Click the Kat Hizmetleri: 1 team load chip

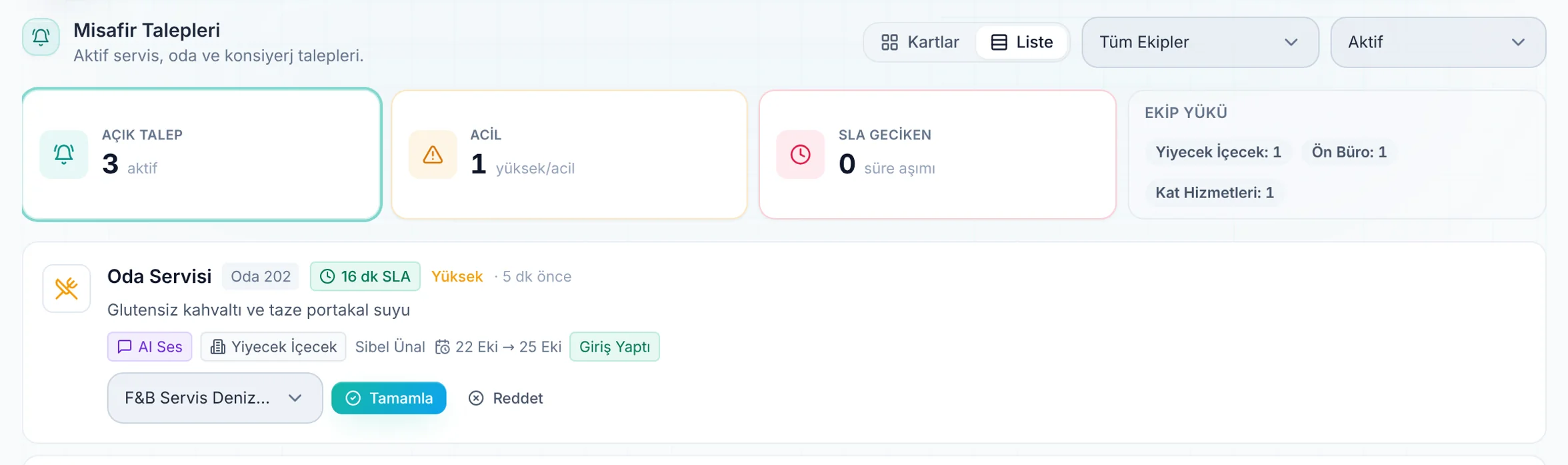pyautogui.click(x=1214, y=193)
